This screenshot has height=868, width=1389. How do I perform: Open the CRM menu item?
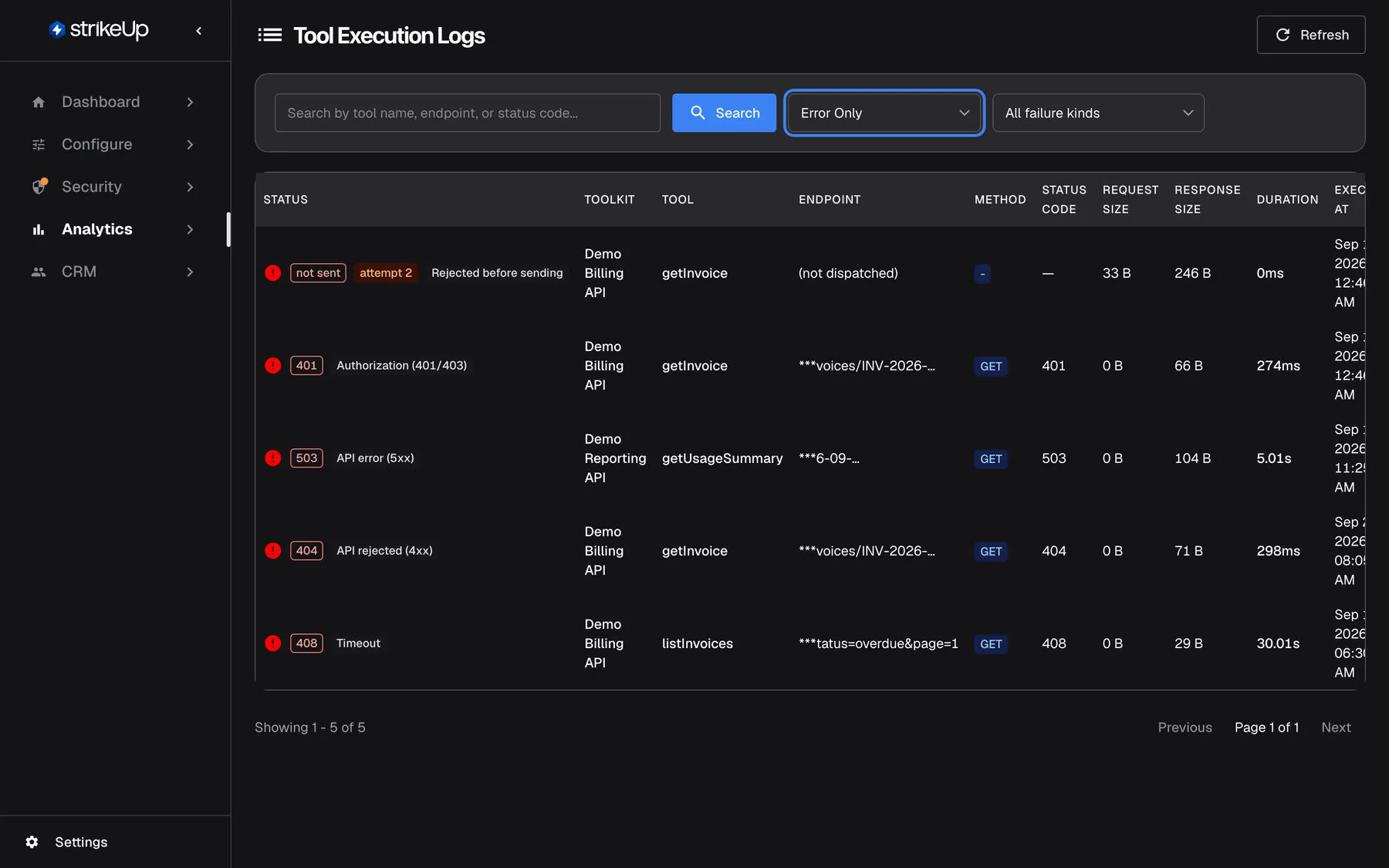coord(114,272)
